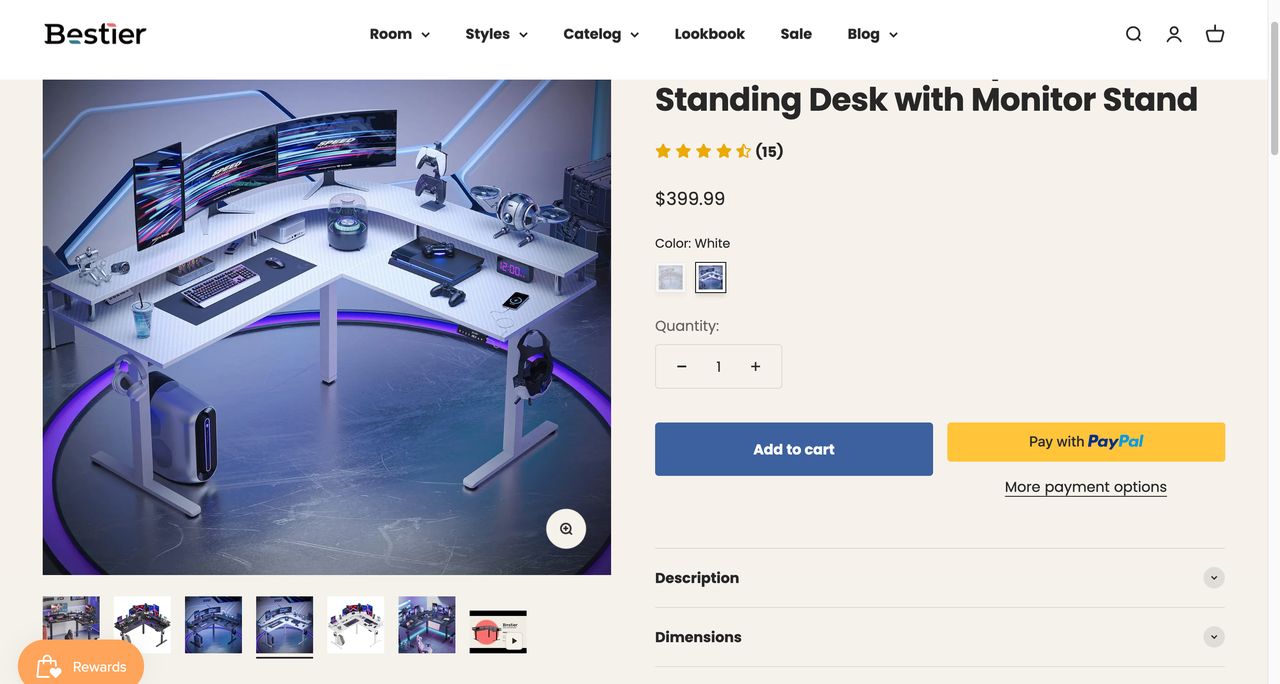Go to the Lookbook page
Screen dimensions: 1280x684
[709, 34]
